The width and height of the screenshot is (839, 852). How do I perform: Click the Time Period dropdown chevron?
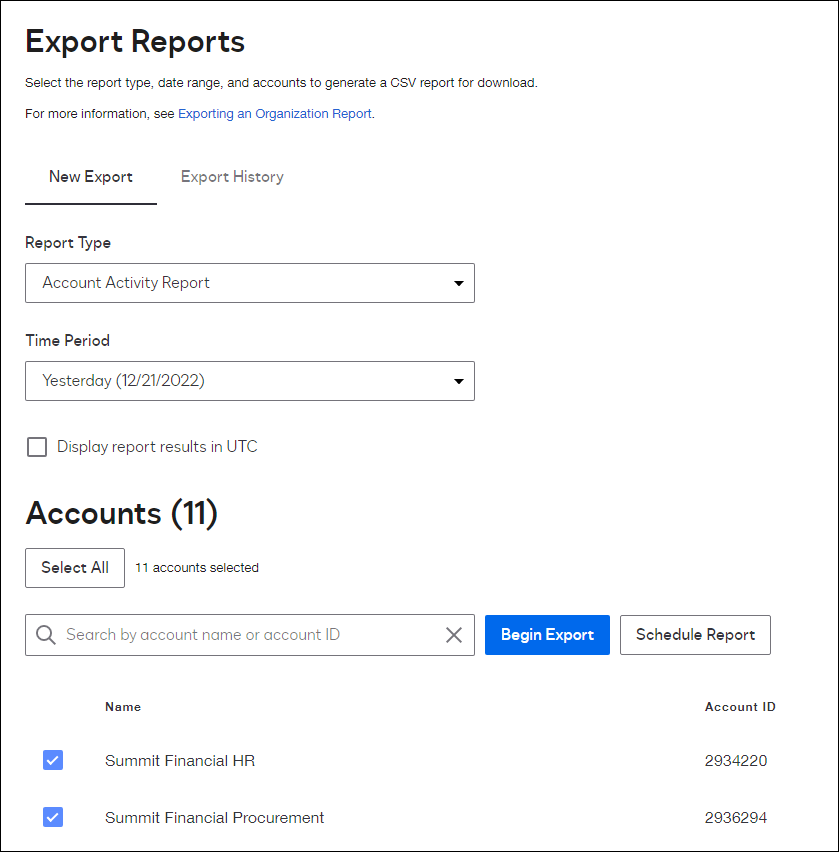[x=458, y=381]
